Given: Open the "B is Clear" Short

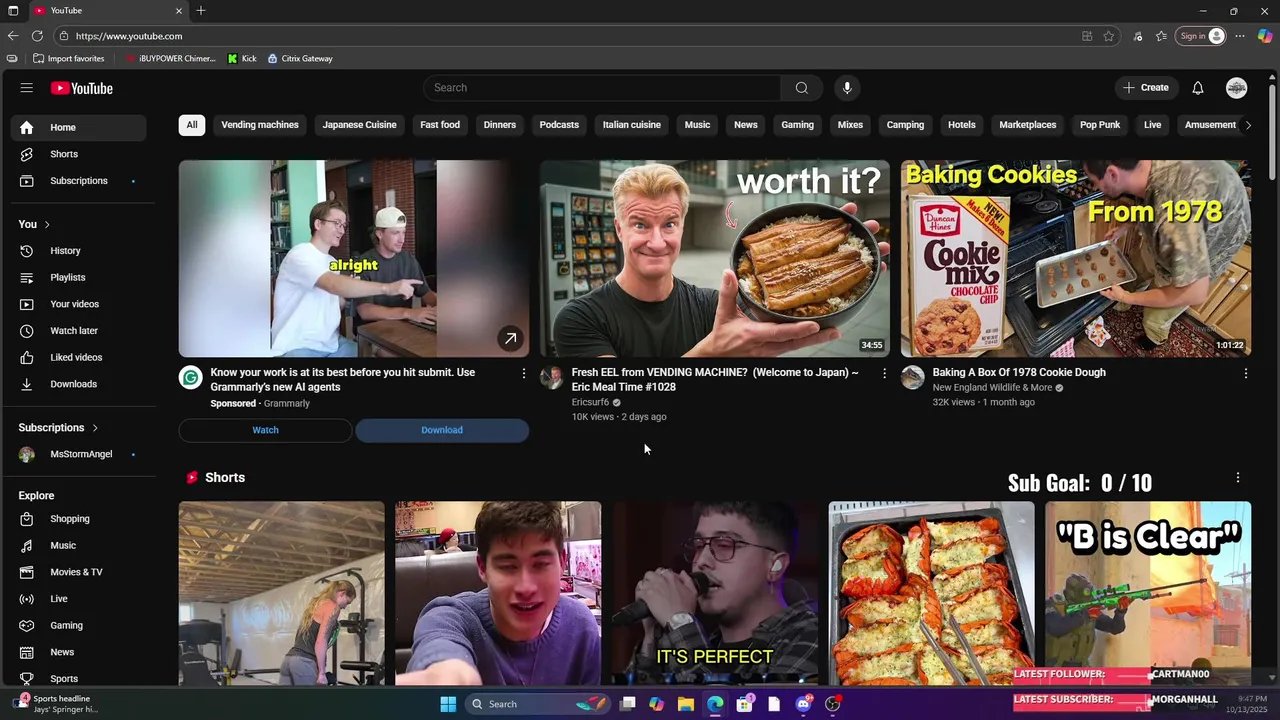Looking at the screenshot, I should pyautogui.click(x=1148, y=594).
